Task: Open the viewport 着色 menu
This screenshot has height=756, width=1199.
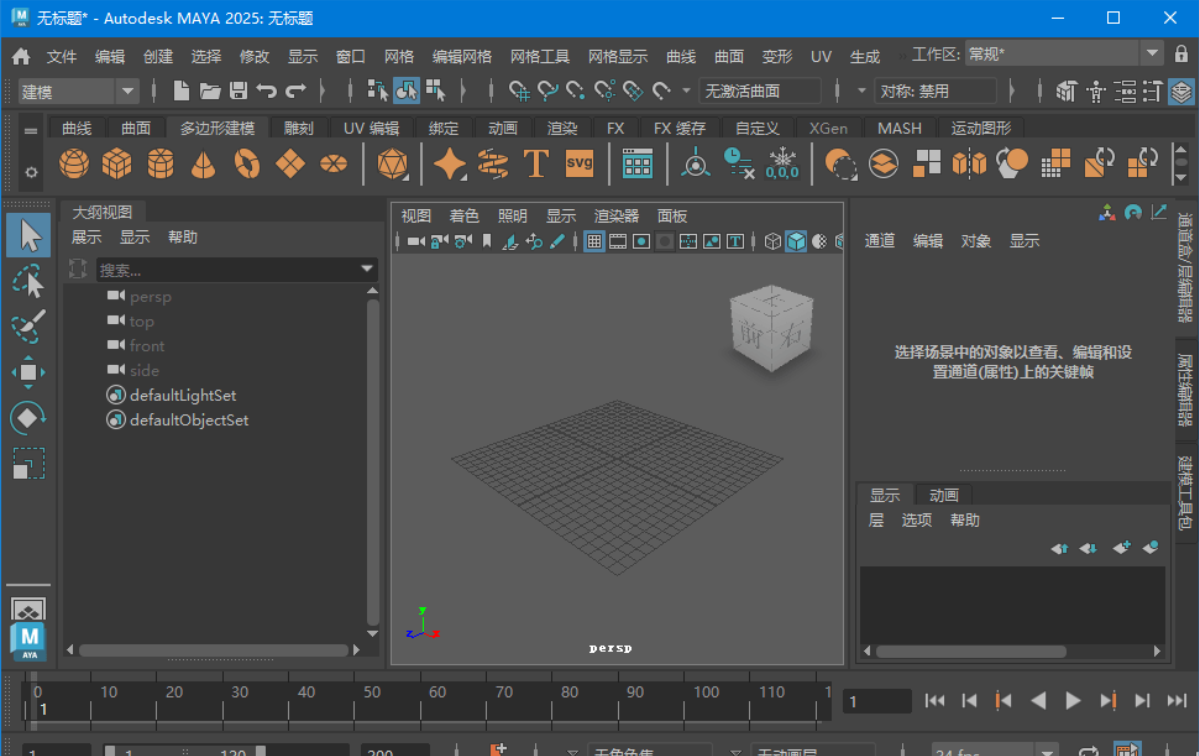Action: pos(464,216)
